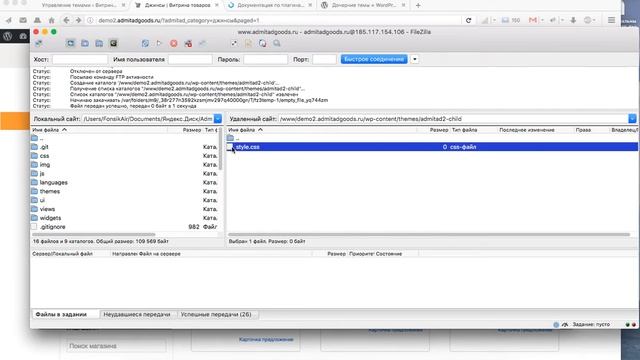Click the Хост input field

click(80, 60)
